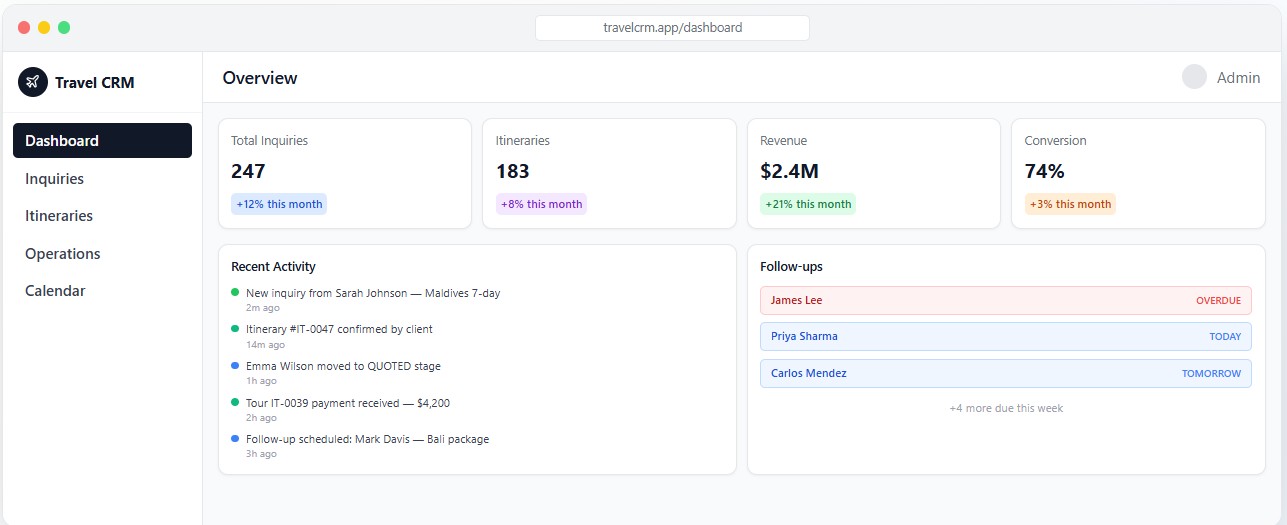1287x525 pixels.
Task: Open the Dashboard sidebar item
Action: [102, 141]
